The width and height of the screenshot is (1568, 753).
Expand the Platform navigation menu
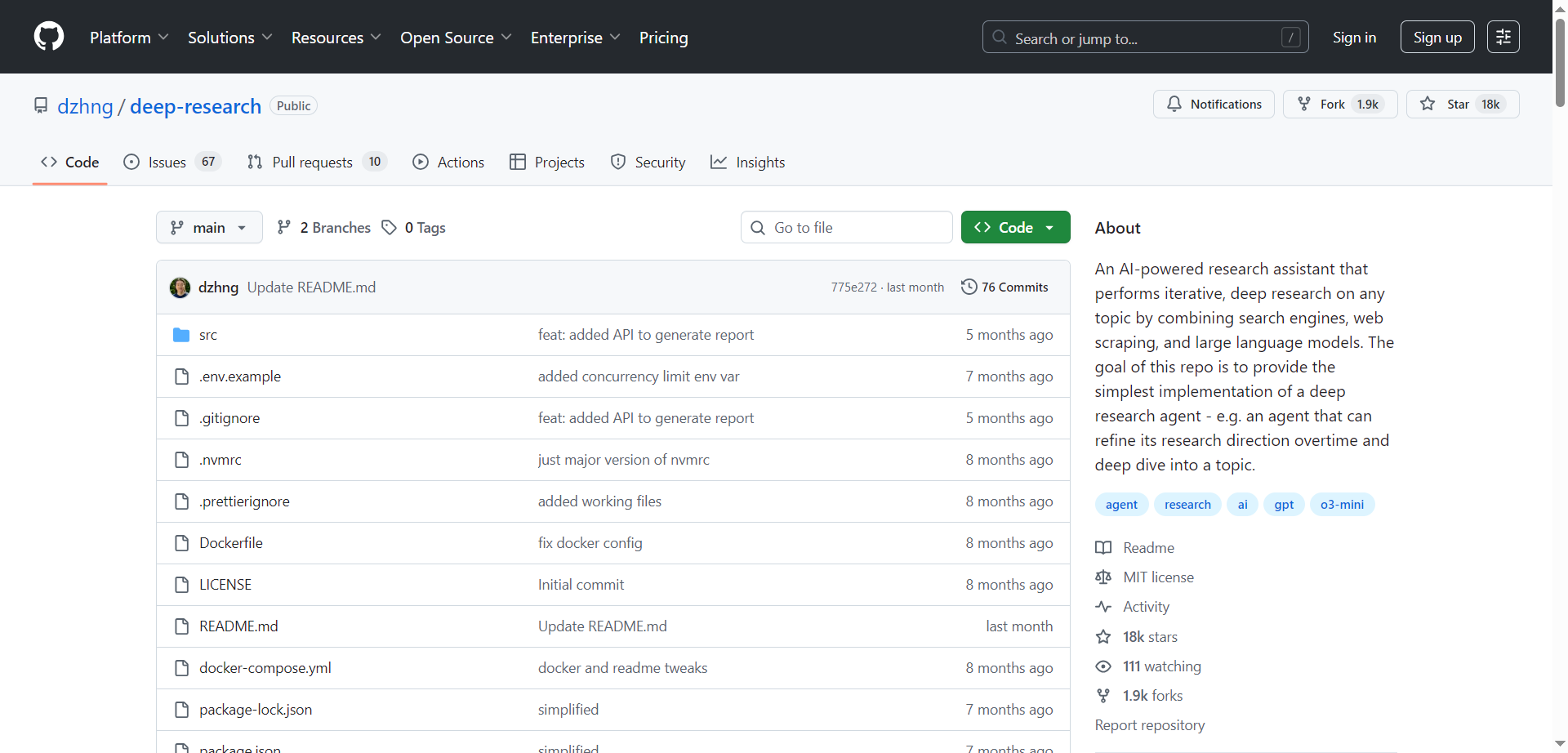point(129,38)
